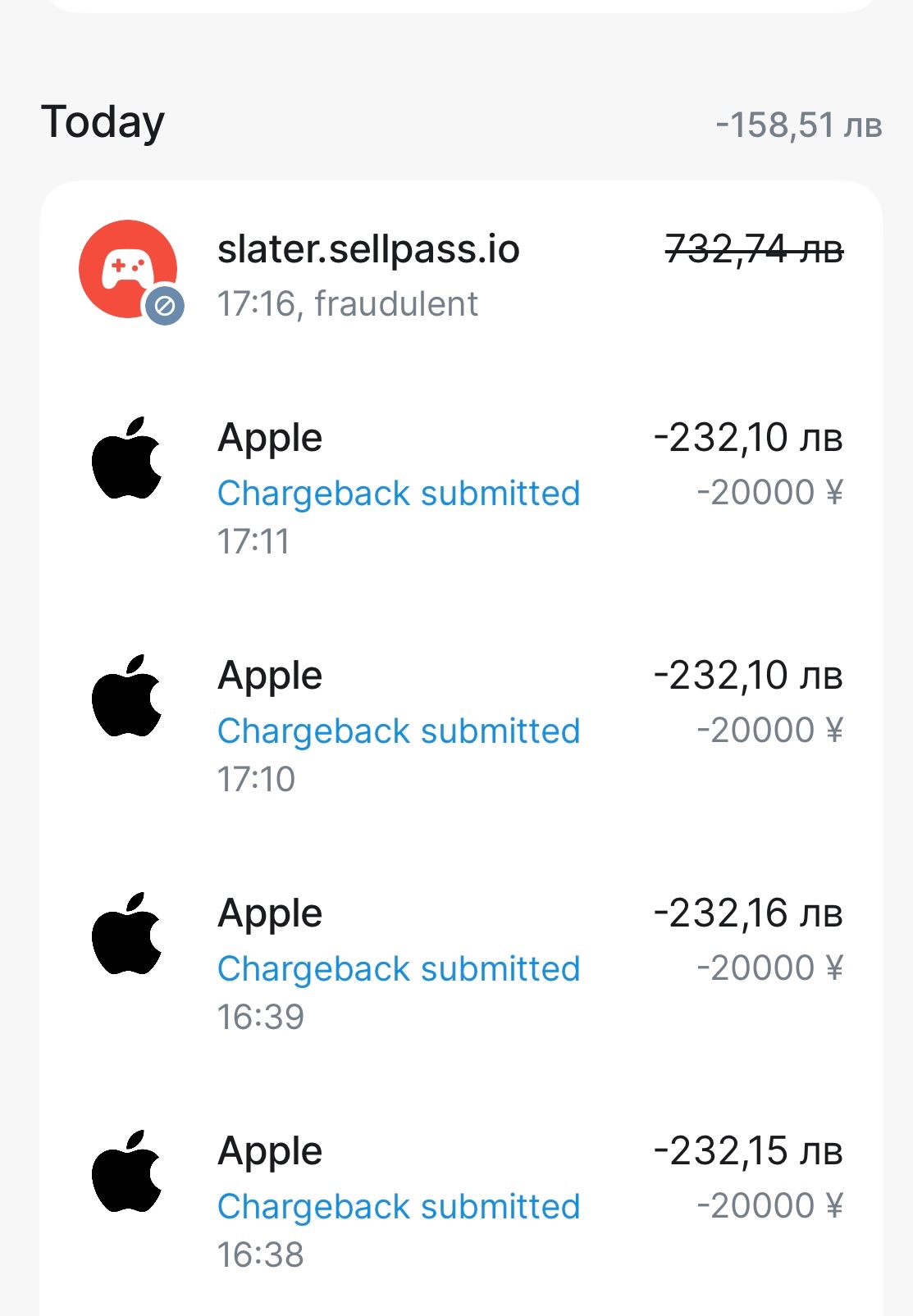This screenshot has width=913, height=1316.
Task: Tap the Apple logo for the 16:38 transaction
Action: [127, 1171]
